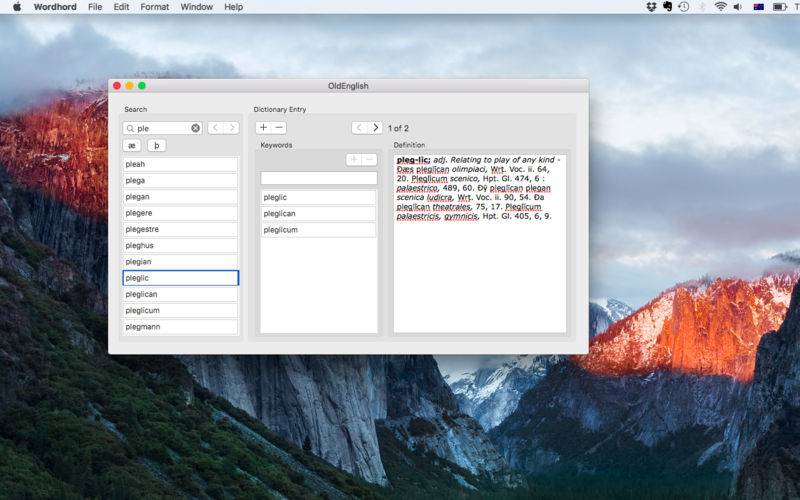Viewport: 800px width, 500px height.
Task: Go to previous search result arrow
Action: pyautogui.click(x=215, y=128)
